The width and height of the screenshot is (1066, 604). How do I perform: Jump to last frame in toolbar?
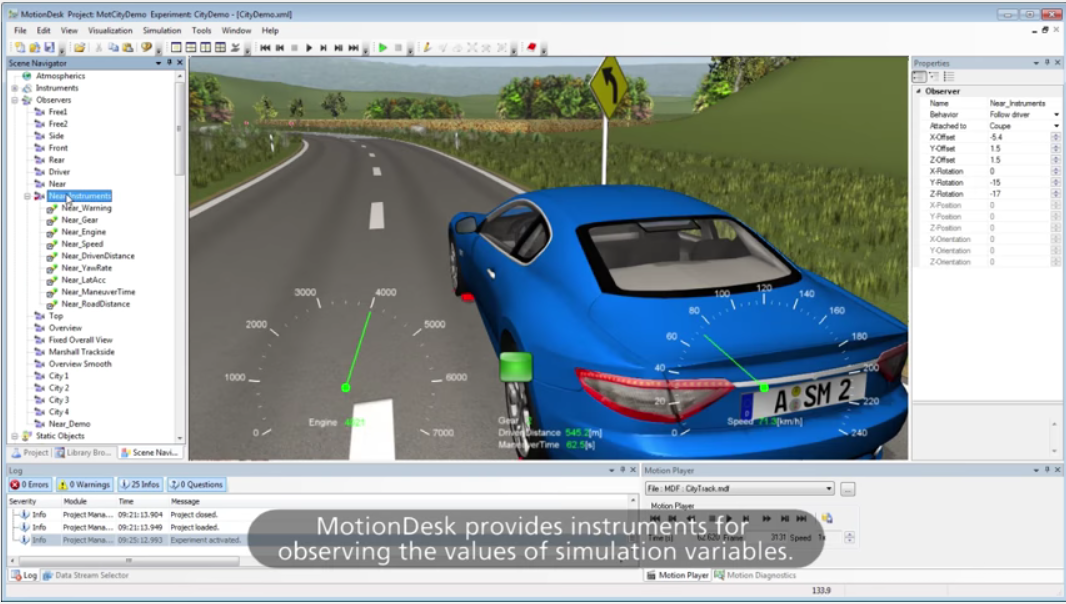(354, 48)
